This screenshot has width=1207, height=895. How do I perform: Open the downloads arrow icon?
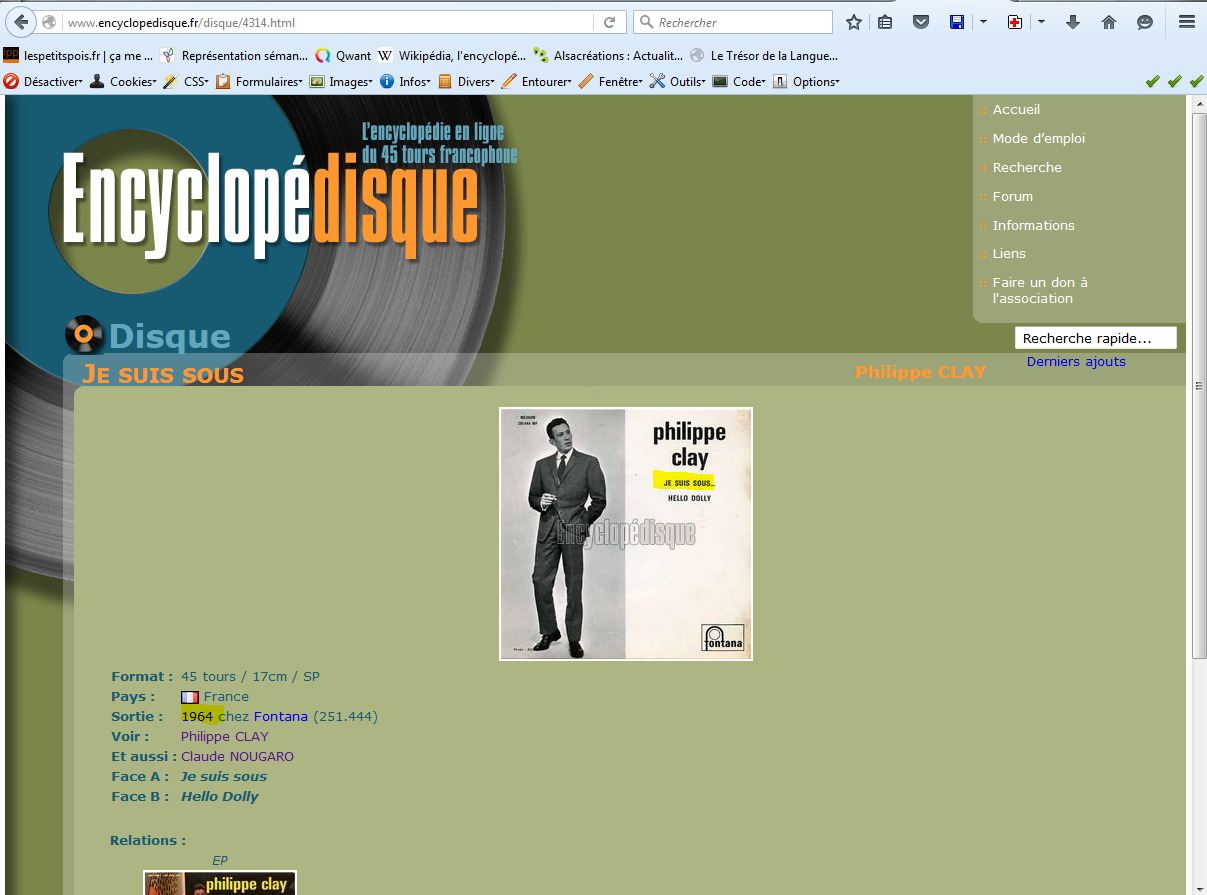pos(1073,22)
